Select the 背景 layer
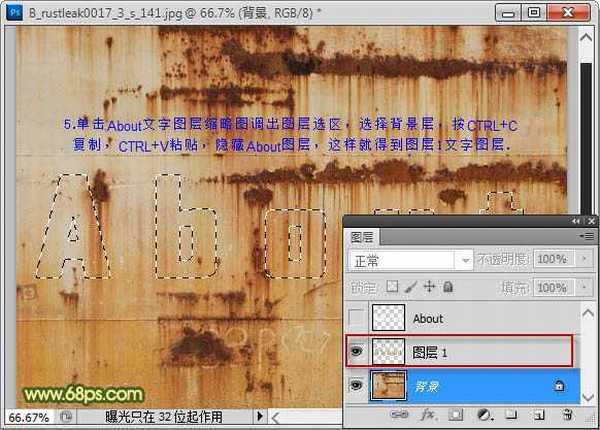600x430 pixels. (x=463, y=386)
